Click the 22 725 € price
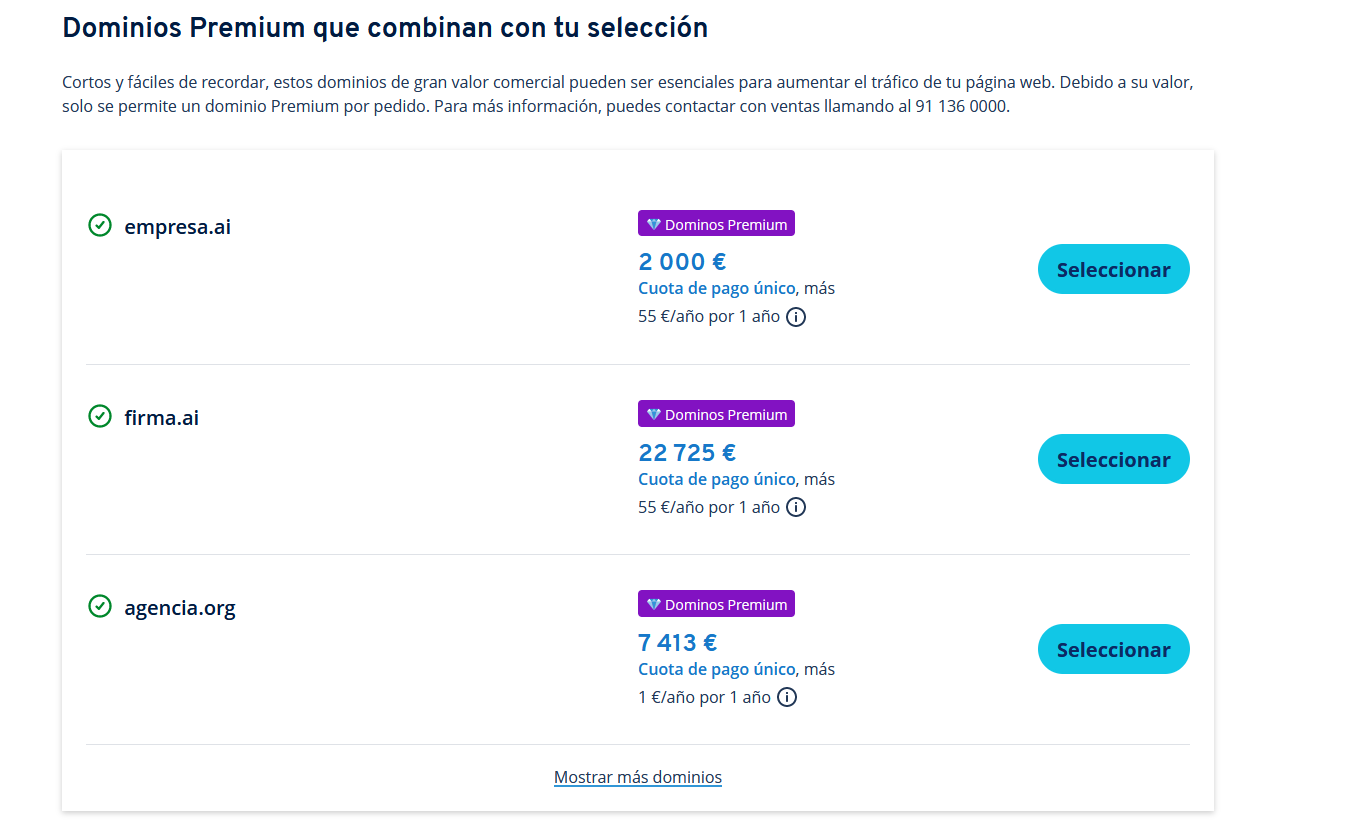This screenshot has height=832, width=1348. click(687, 452)
